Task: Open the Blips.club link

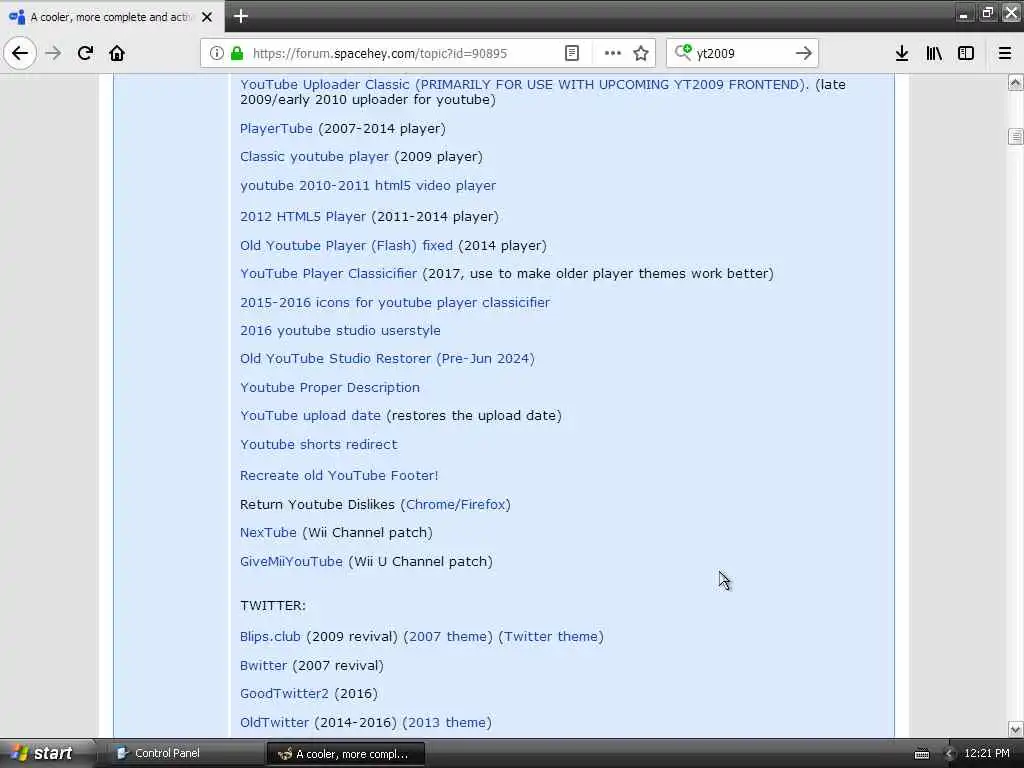Action: click(x=270, y=637)
